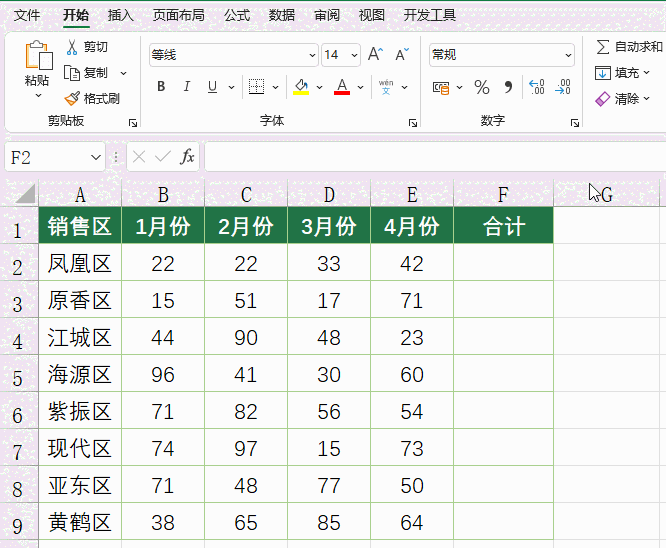Open copy options dropdown arrow
Screen dimensions: 666x548
[x=123, y=73]
